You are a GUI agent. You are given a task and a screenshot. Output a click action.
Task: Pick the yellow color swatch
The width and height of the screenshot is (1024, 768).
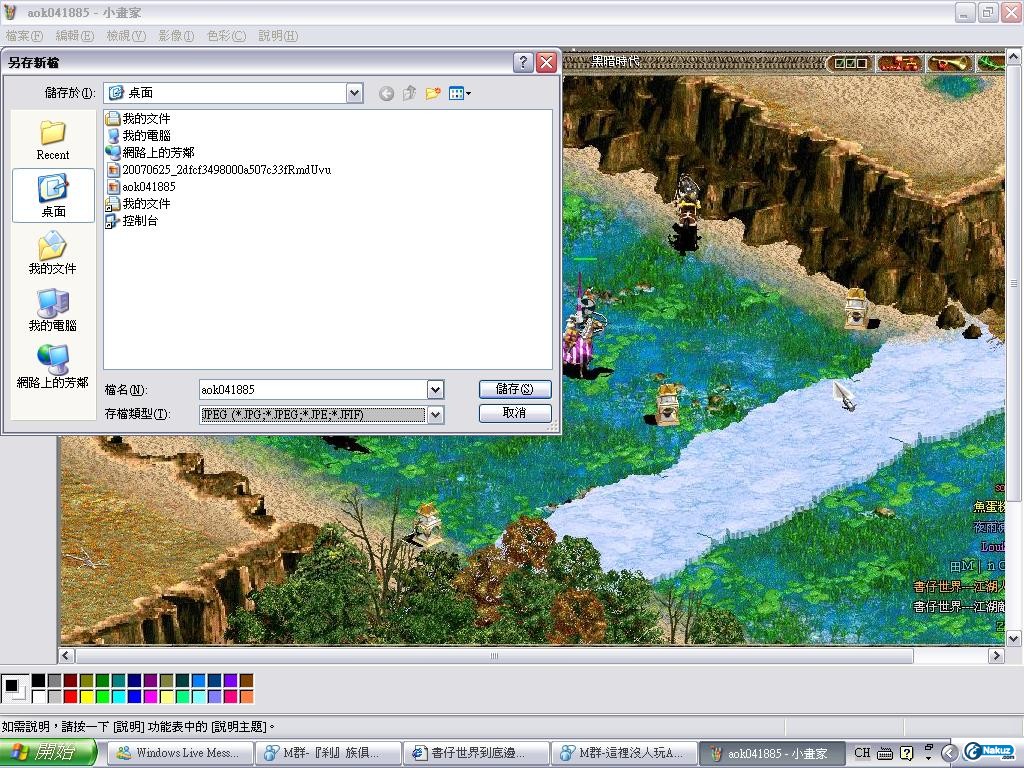point(86,696)
